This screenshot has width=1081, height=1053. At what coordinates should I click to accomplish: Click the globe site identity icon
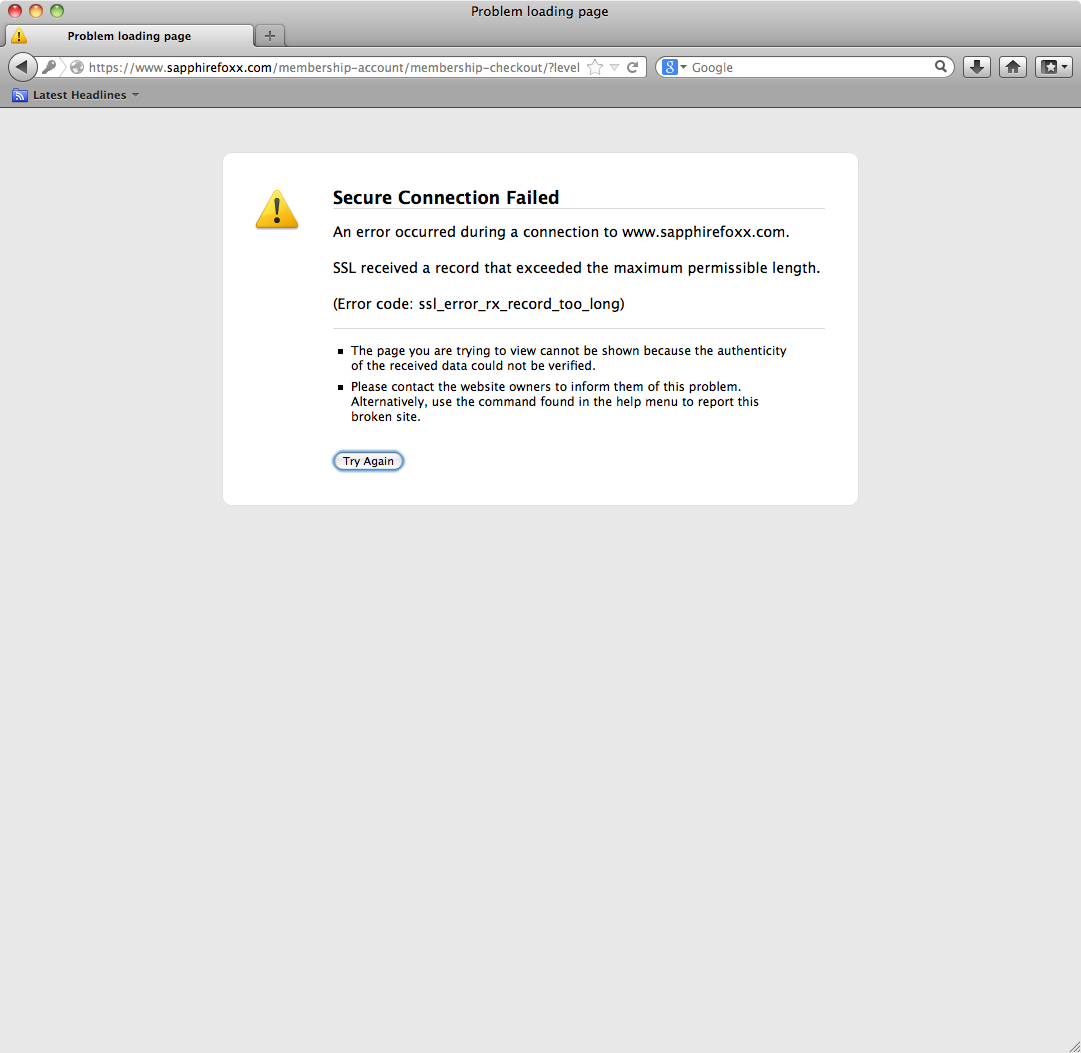[x=77, y=68]
